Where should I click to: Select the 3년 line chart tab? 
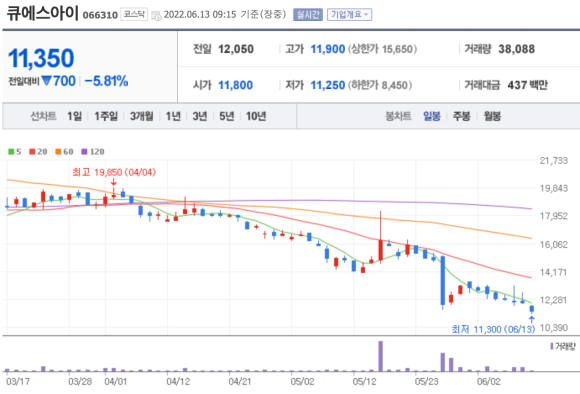(200, 116)
